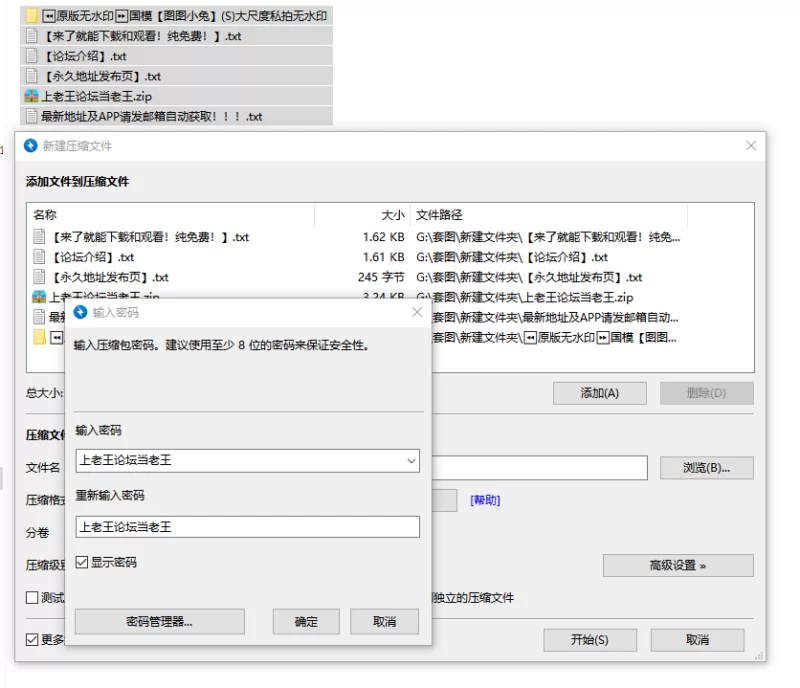Click the folder icon in the top file list
Image resolution: width=800 pixels, height=688 pixels.
point(32,16)
